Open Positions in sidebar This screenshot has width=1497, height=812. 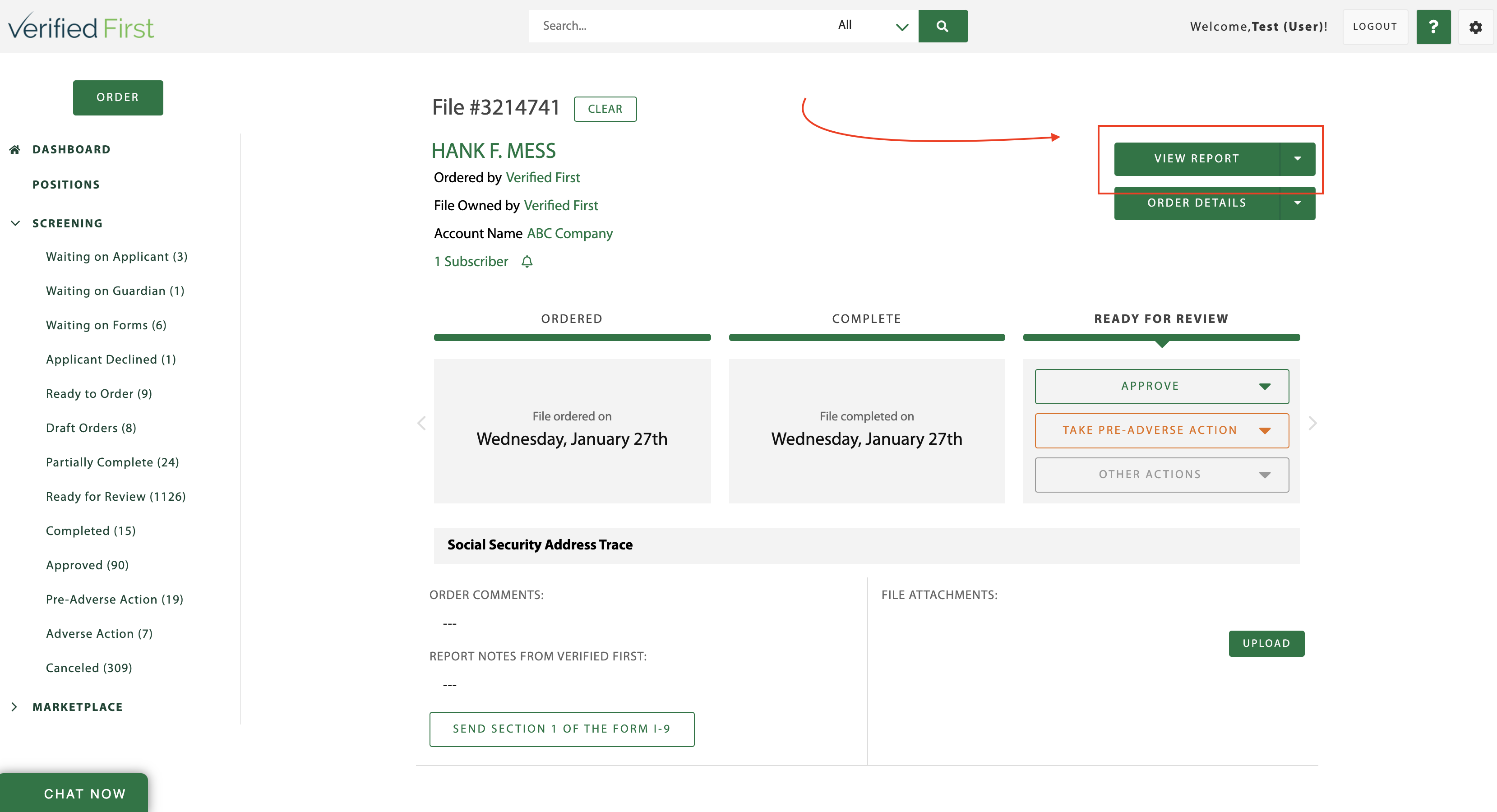[66, 184]
